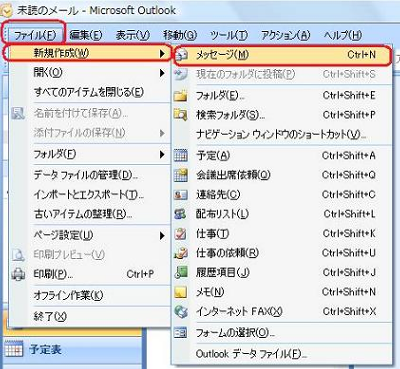
Task: Click the choose form icon
Action: tap(181, 332)
